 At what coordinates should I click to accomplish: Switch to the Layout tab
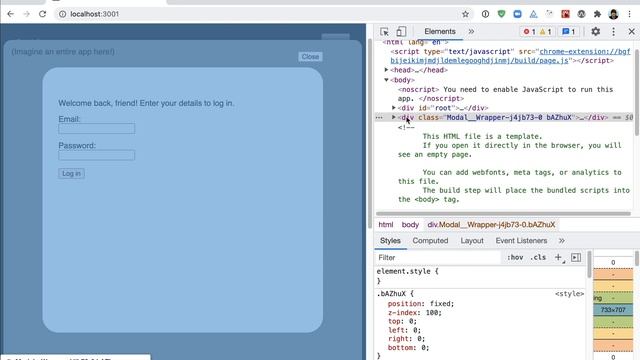(472, 241)
